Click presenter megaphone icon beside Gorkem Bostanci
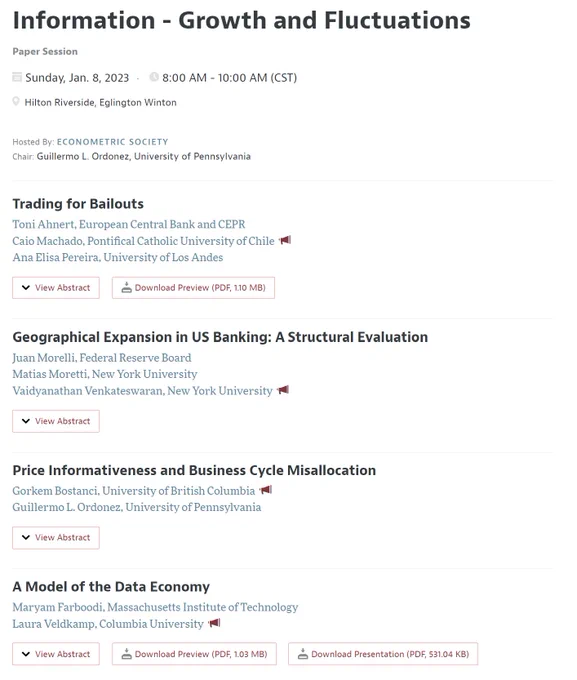Viewport: 577px width, 680px height. pos(266,490)
